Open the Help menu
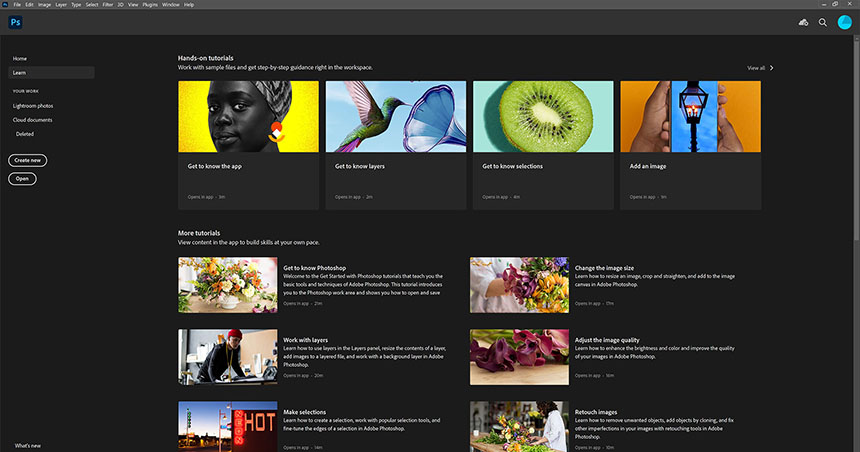The height and width of the screenshot is (452, 860). click(x=189, y=4)
